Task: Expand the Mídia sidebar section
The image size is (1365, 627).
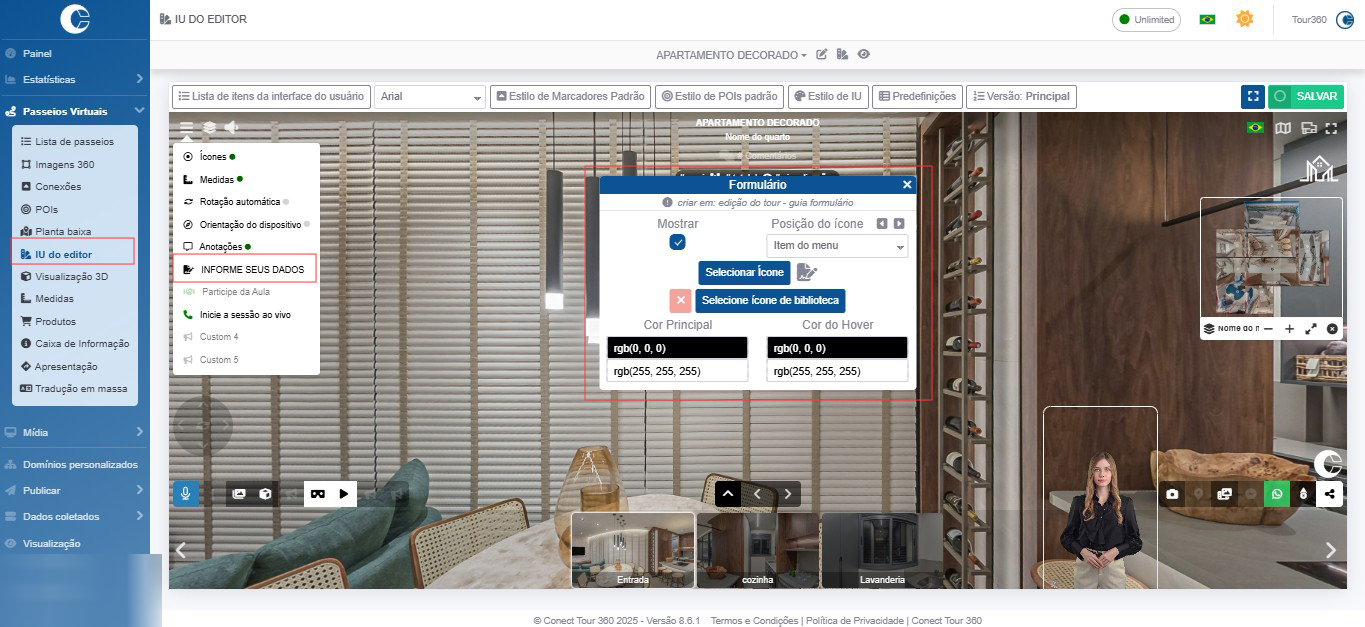Action: pyautogui.click(x=75, y=432)
